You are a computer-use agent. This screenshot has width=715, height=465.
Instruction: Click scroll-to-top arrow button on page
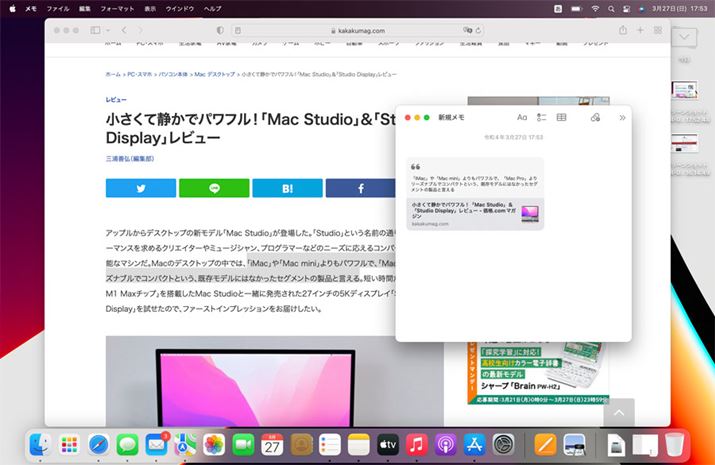tap(618, 412)
